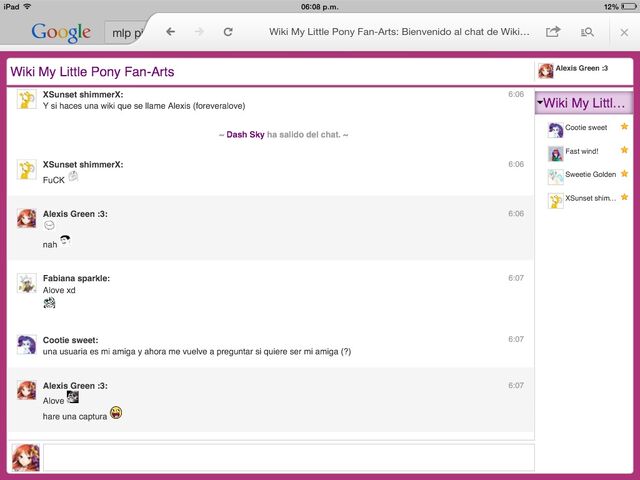
Task: Click the star next to Fast wind!
Action: pyautogui.click(x=624, y=150)
